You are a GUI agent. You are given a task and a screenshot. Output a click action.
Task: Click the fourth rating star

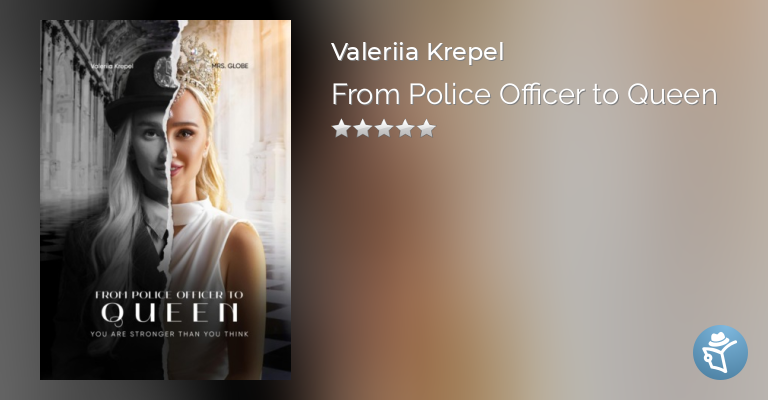click(x=406, y=128)
